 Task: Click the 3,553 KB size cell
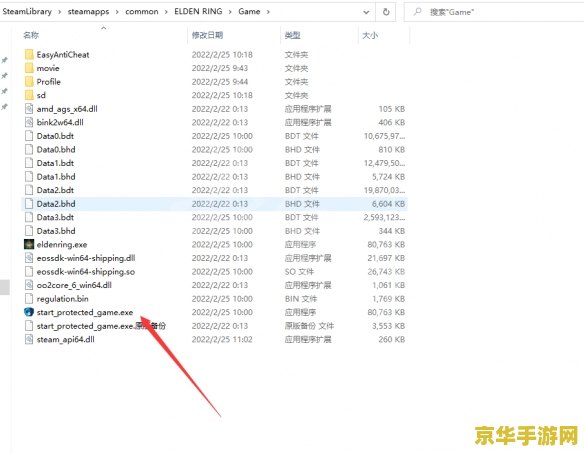click(388, 326)
